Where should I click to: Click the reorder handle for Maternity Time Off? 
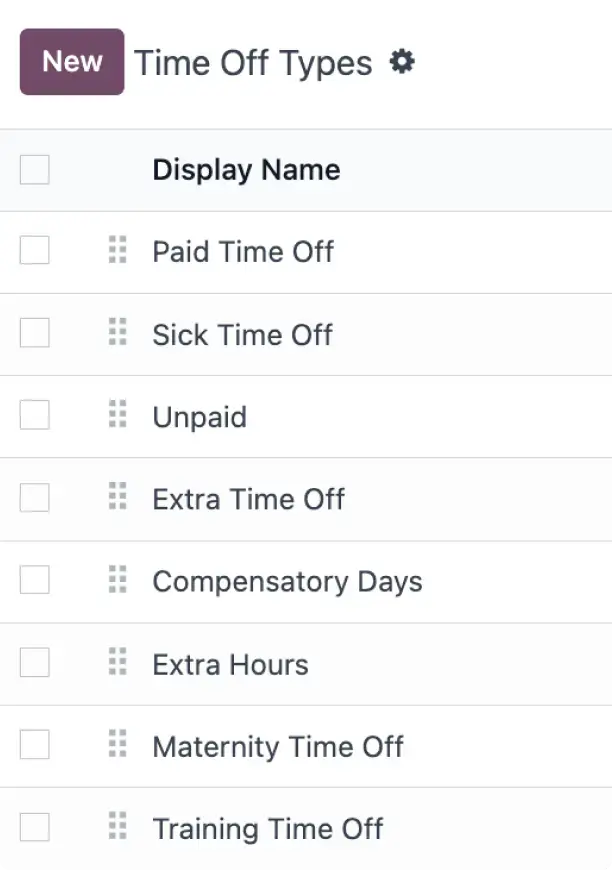tap(118, 745)
